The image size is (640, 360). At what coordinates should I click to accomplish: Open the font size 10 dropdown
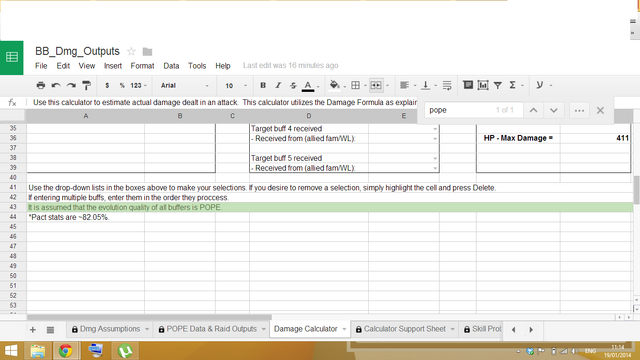(236, 85)
